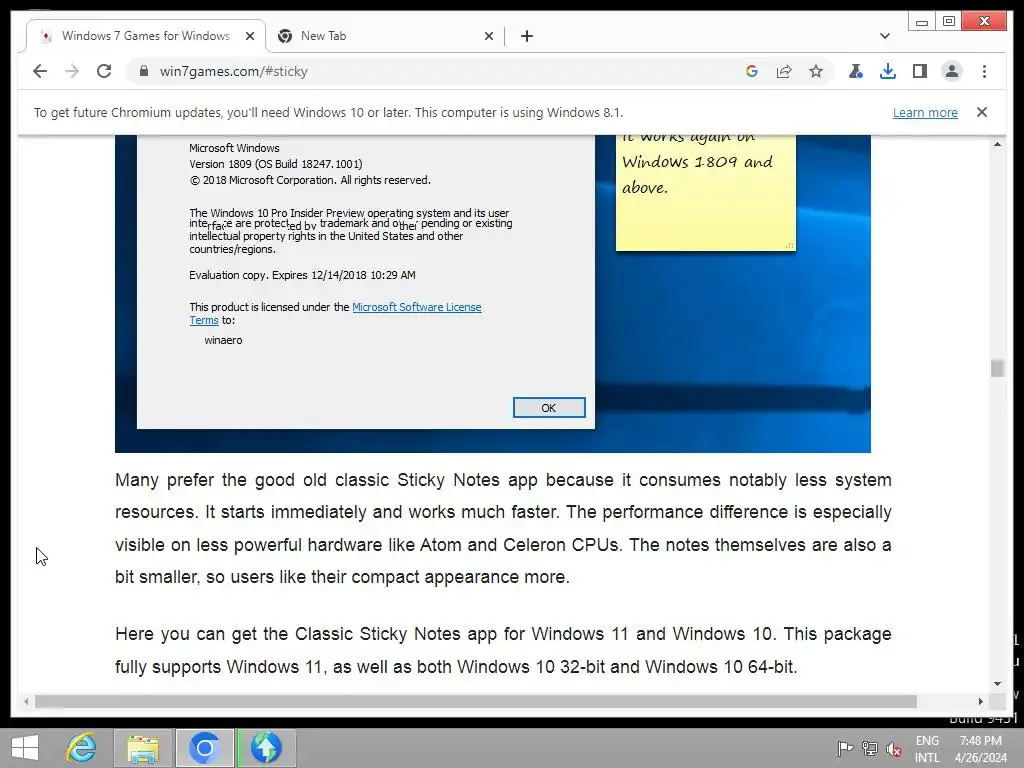The image size is (1024, 768).
Task: Click the vertical scrollbar thumb
Action: pos(997,368)
